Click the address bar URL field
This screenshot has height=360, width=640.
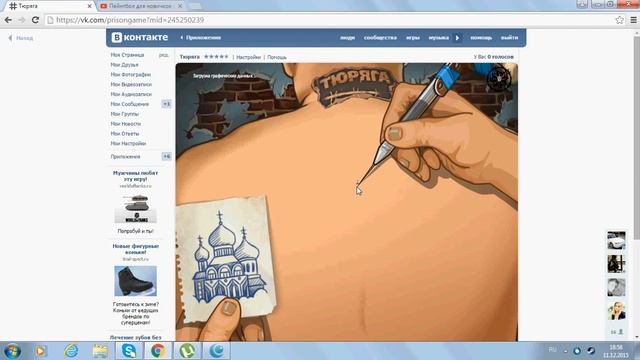point(329,20)
